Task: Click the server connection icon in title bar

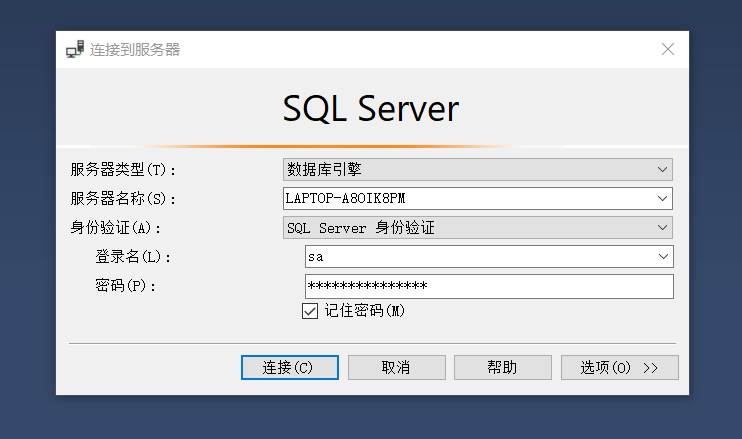Action: (x=75, y=49)
